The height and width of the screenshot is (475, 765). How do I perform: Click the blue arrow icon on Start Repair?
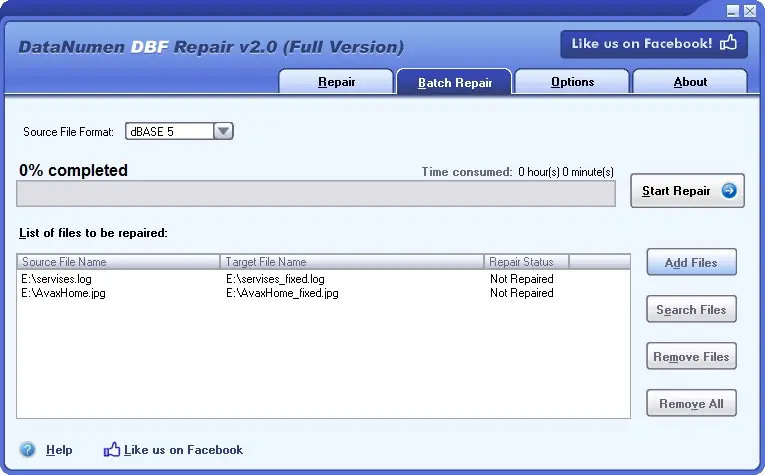(729, 191)
